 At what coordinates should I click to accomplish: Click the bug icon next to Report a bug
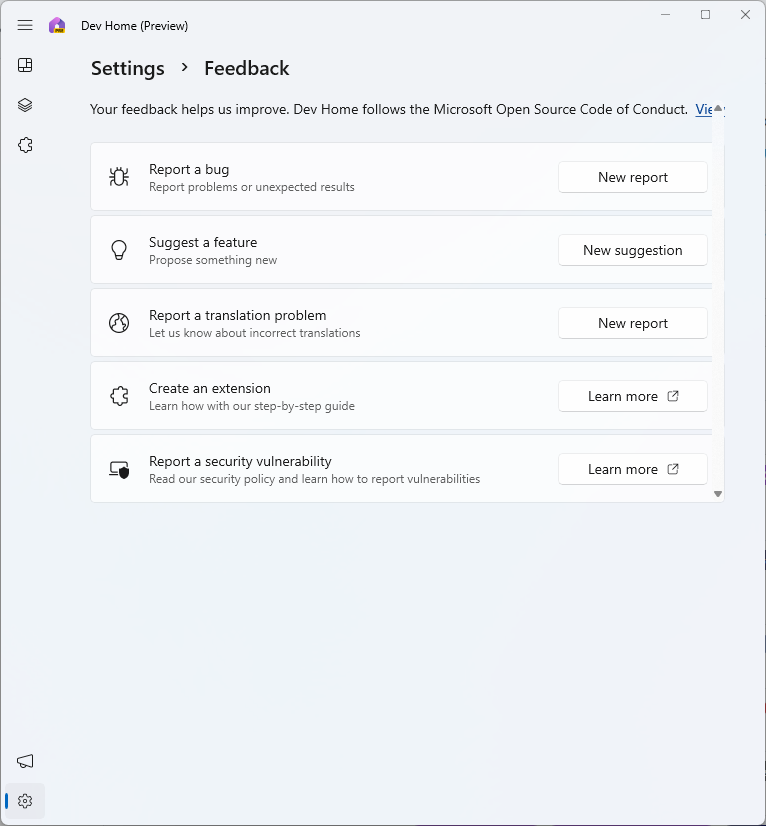click(x=119, y=176)
